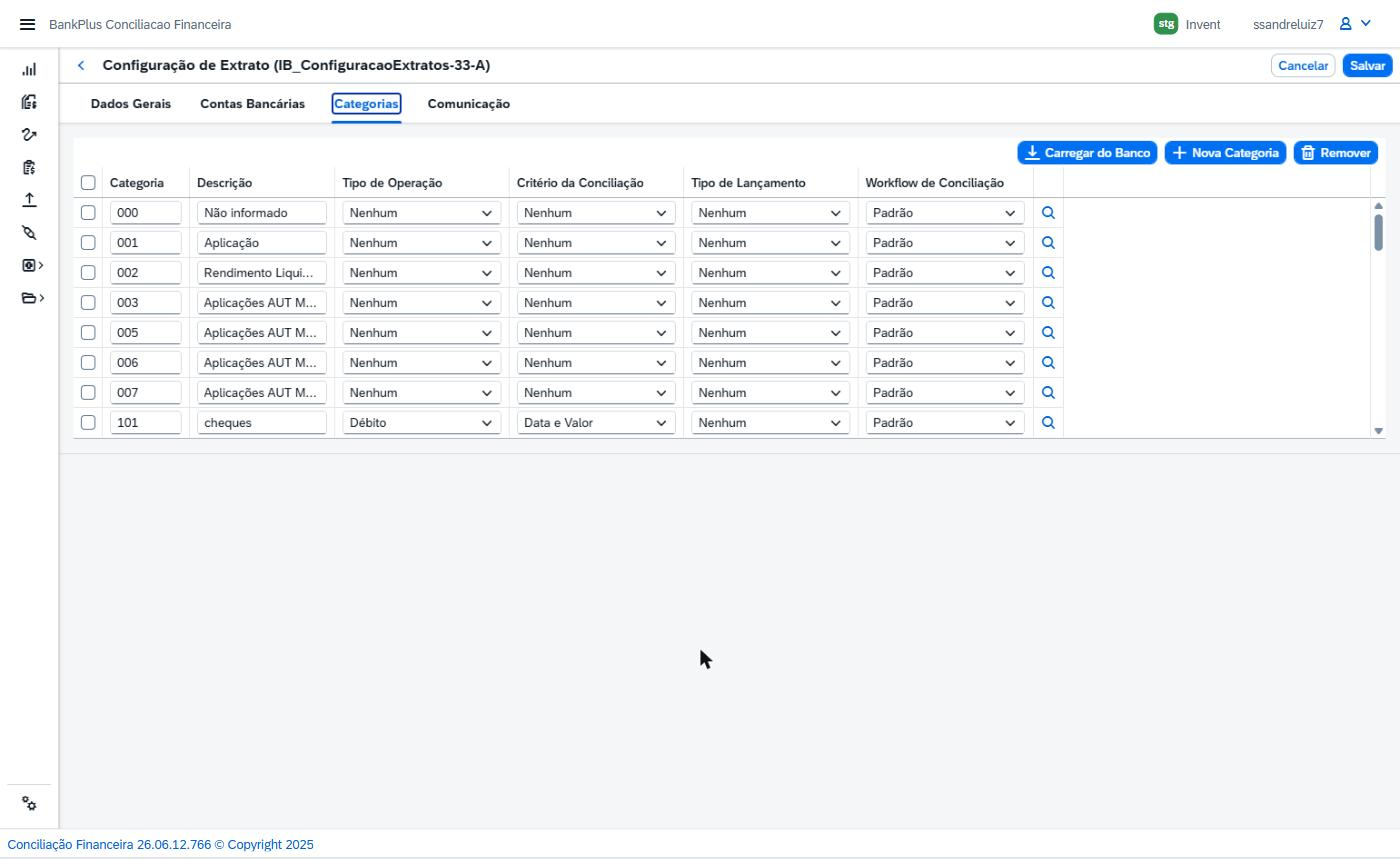
Task: Open the folder sidebar icon with arrow
Action: pyautogui.click(x=32, y=298)
